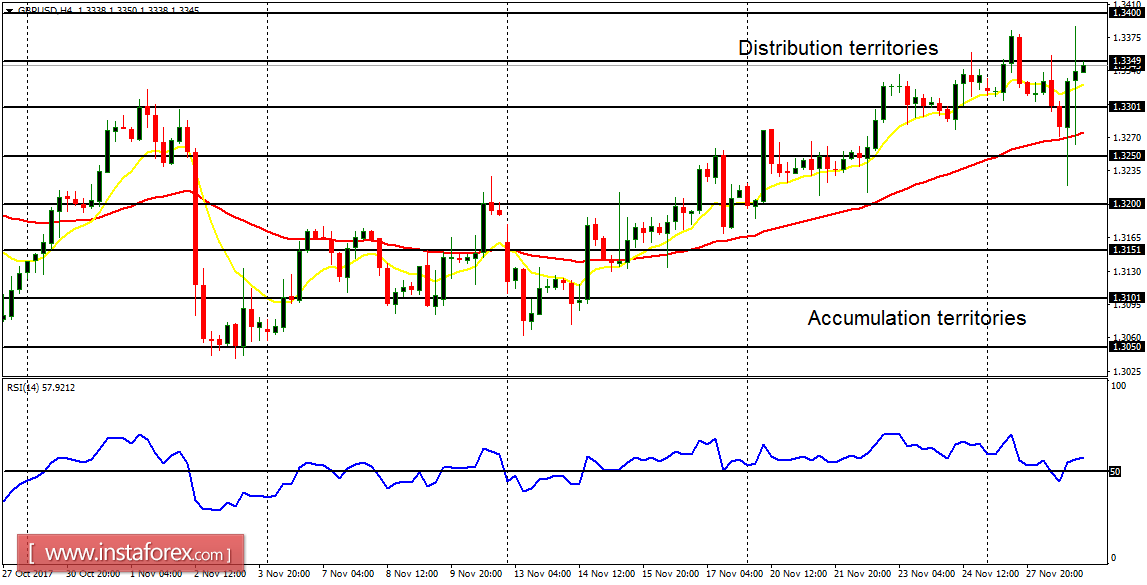Click the 1.3130 price axis value

[1127, 272]
